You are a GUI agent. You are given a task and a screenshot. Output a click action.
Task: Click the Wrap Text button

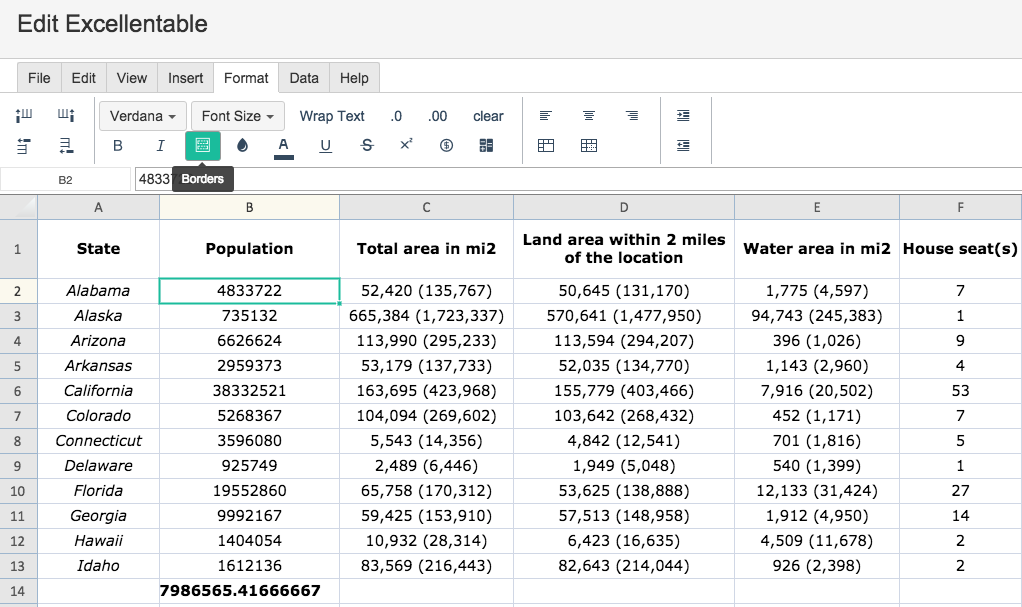(332, 116)
